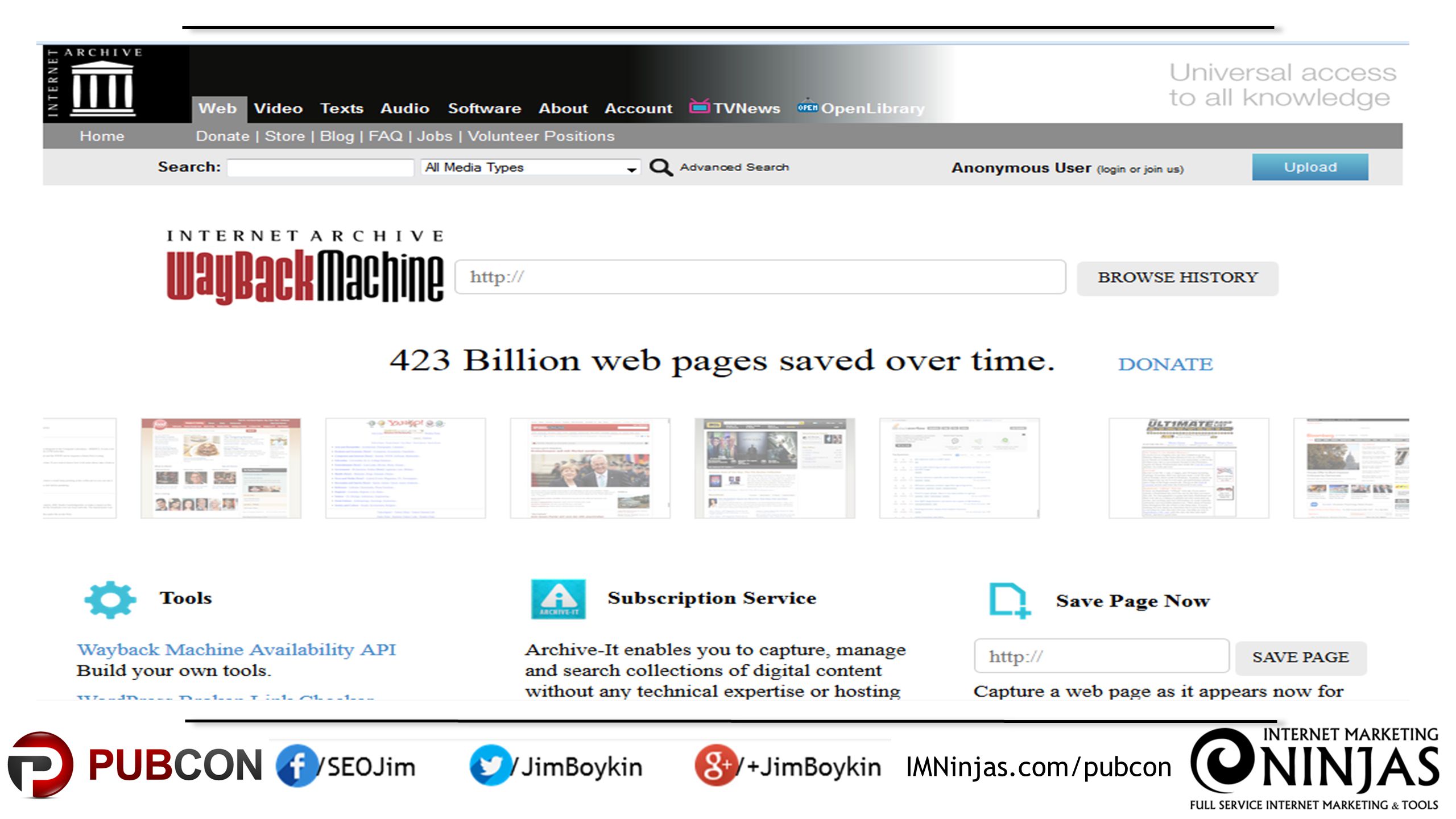
Task: Select the Web tab
Action: tap(218, 108)
